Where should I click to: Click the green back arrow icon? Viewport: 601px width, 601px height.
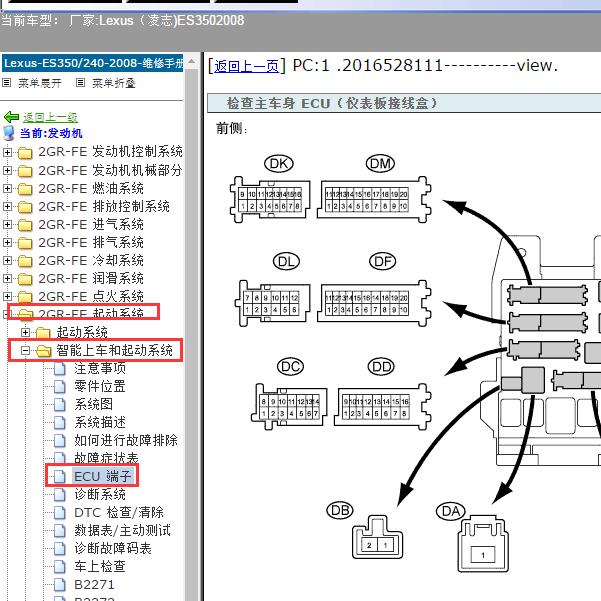11,117
